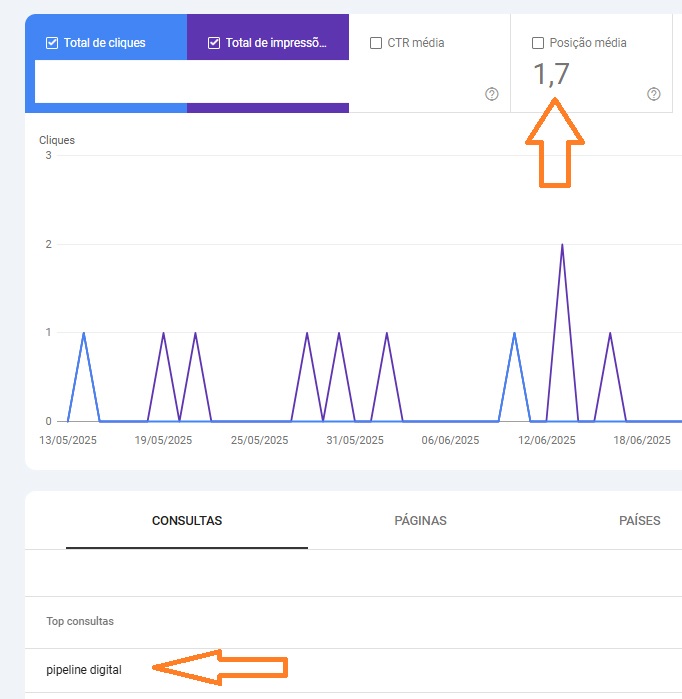The height and width of the screenshot is (699, 682).
Task: Uncheck the Total de cliques checkbox
Action: click(x=52, y=43)
